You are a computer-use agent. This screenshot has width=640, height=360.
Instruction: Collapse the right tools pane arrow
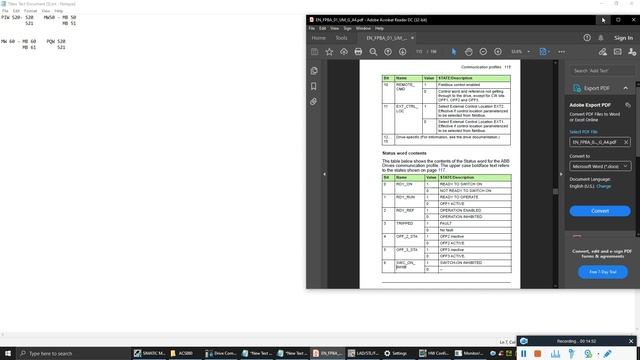pyautogui.click(x=561, y=174)
